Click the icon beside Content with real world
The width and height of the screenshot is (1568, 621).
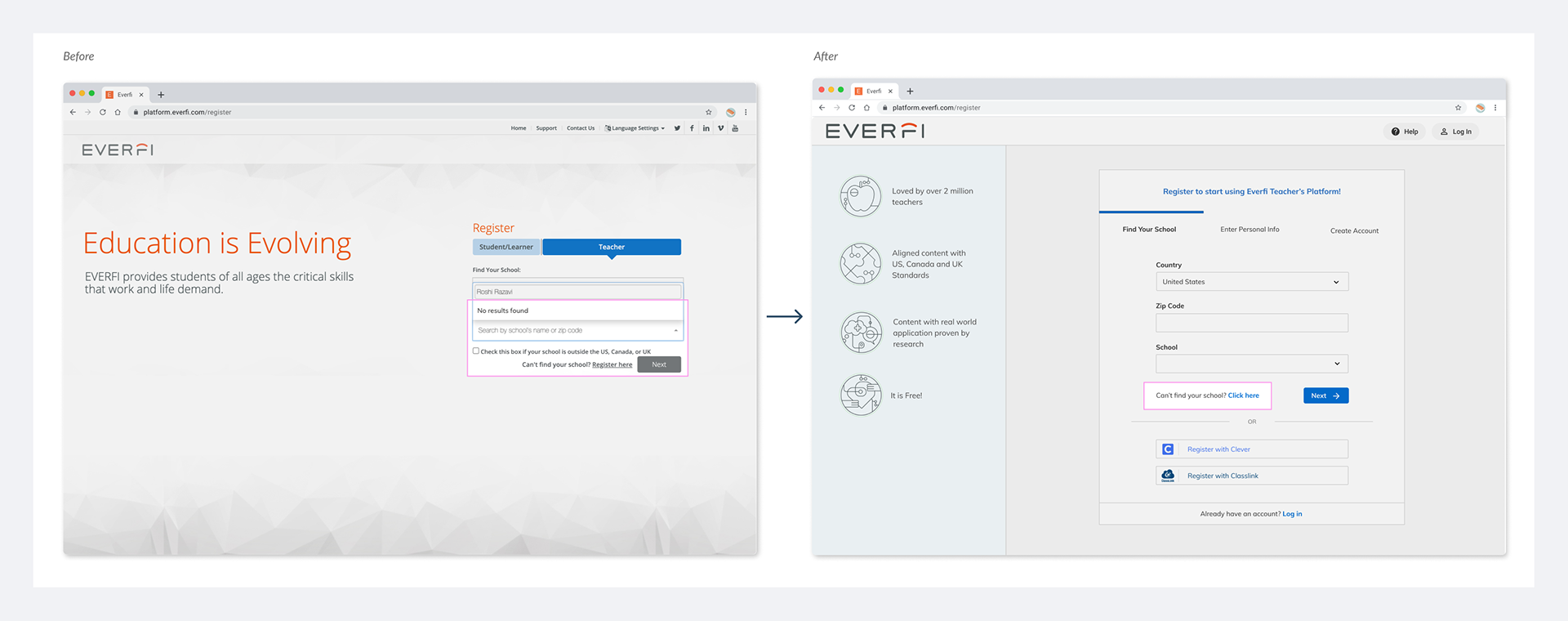(x=862, y=333)
